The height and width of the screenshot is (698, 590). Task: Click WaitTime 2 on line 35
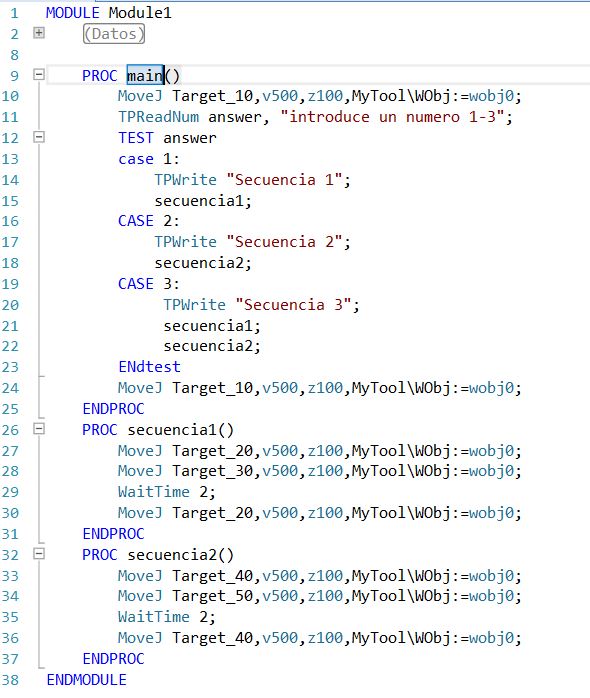pos(163,617)
